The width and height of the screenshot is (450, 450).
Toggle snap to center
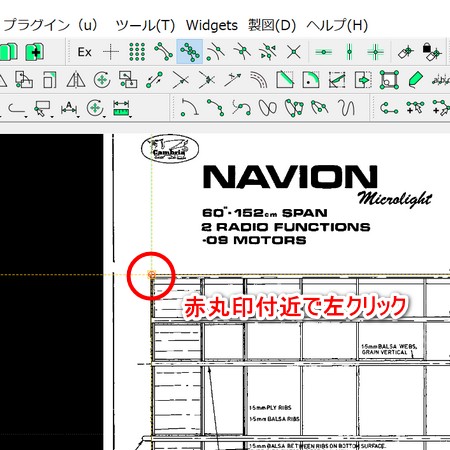pos(215,52)
